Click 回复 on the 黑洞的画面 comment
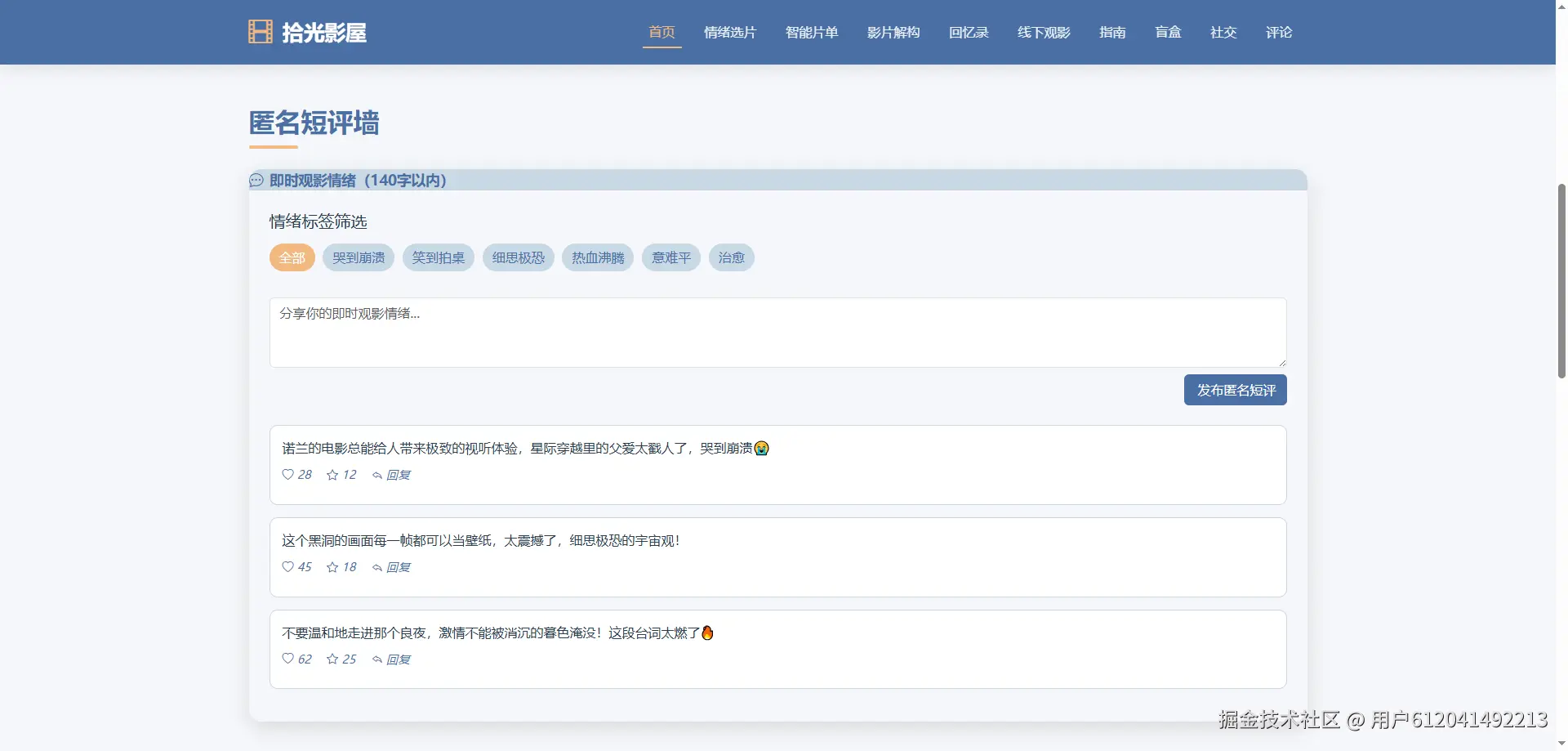The image size is (1568, 751). pyautogui.click(x=399, y=568)
